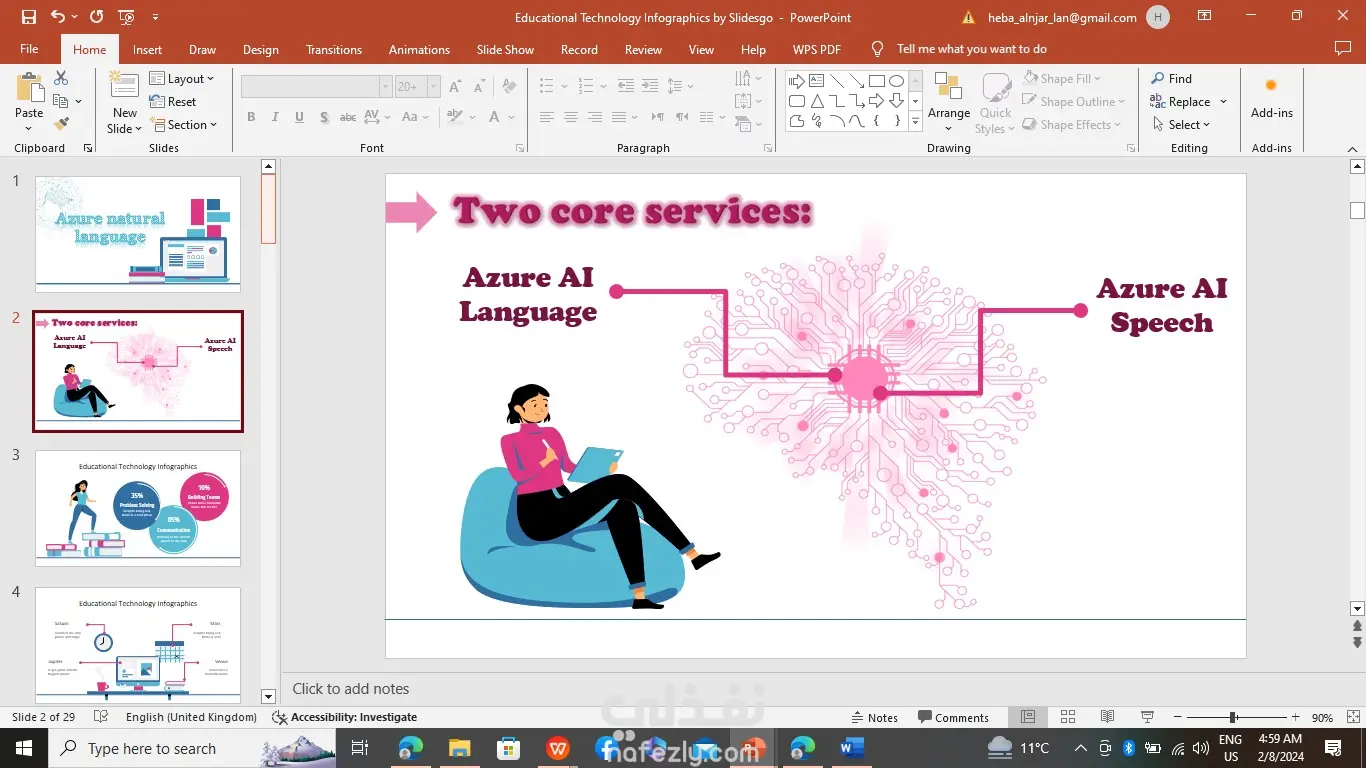Viewport: 1366px width, 768px height.
Task: Open Microsoft Store from the taskbar
Action: [x=508, y=748]
